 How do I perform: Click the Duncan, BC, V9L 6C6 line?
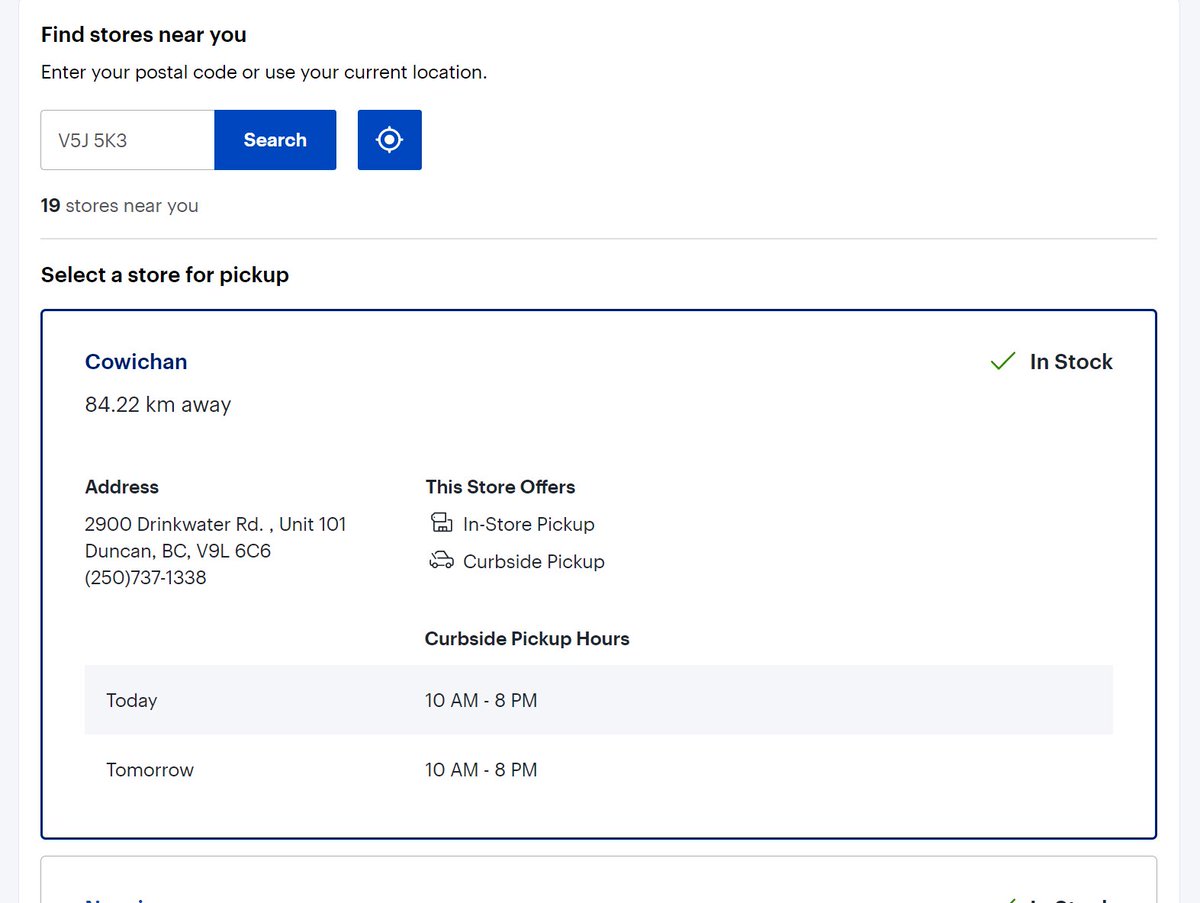[x=178, y=551]
